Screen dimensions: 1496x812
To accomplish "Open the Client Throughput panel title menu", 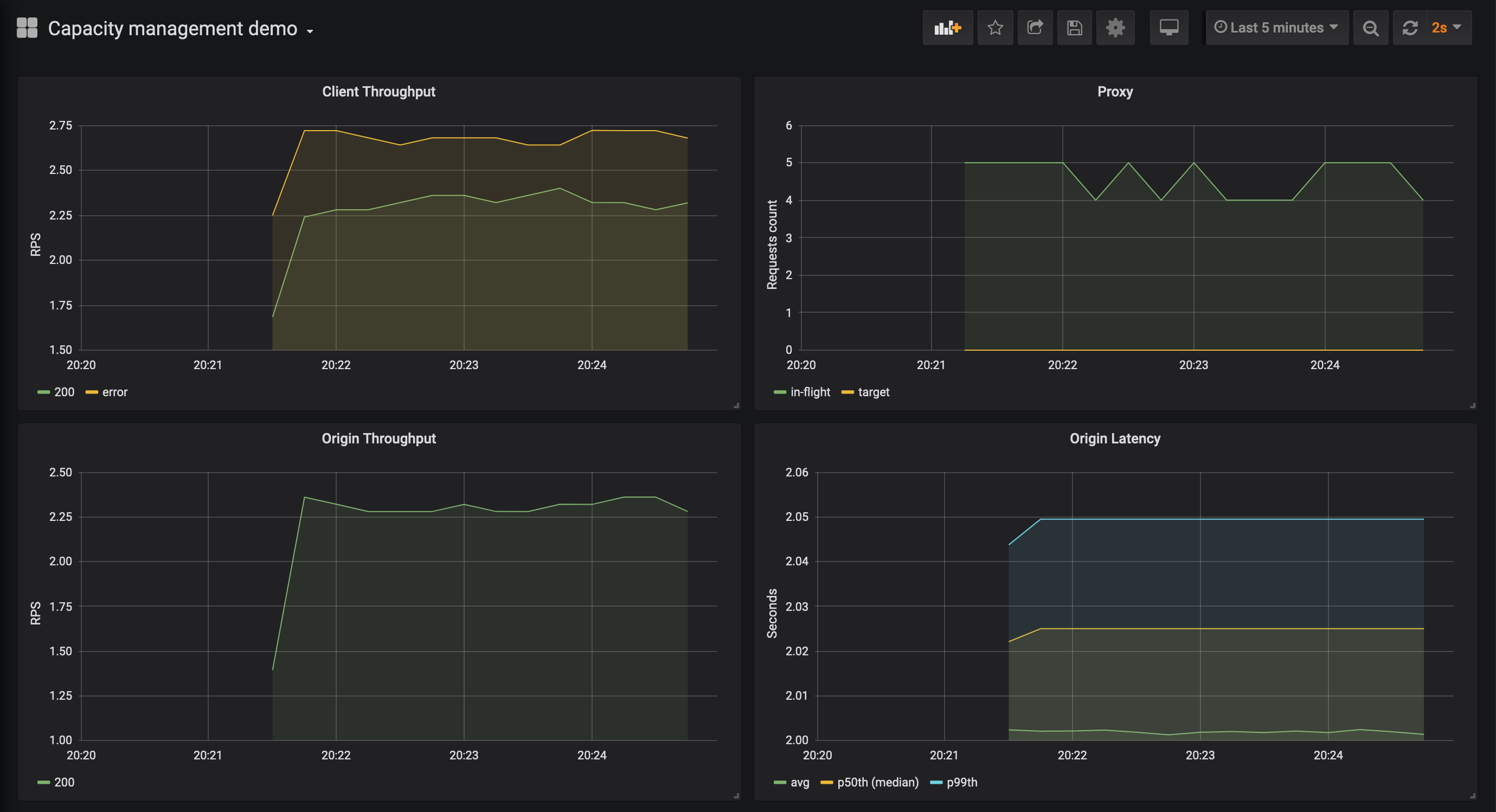I will [x=378, y=92].
